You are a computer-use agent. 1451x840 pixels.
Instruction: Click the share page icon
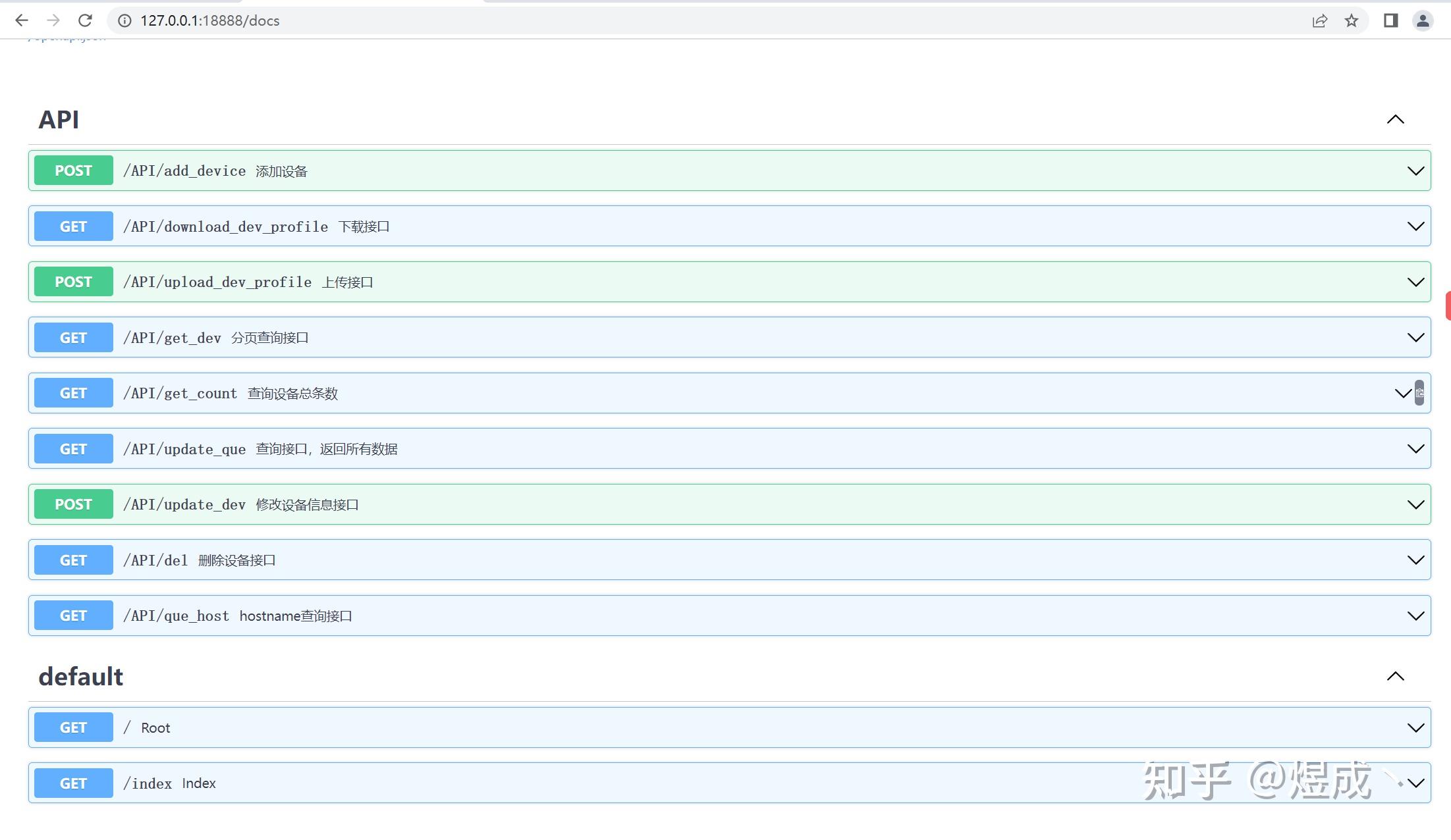(1319, 20)
